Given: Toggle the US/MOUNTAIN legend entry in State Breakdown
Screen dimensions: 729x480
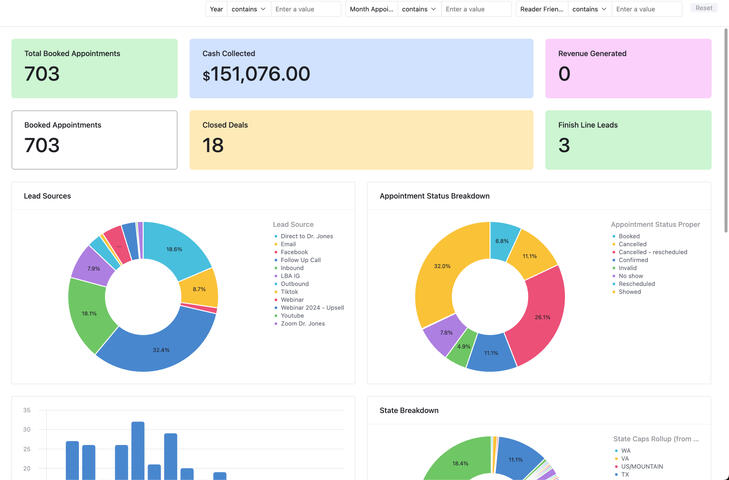Looking at the screenshot, I should pyautogui.click(x=641, y=466).
